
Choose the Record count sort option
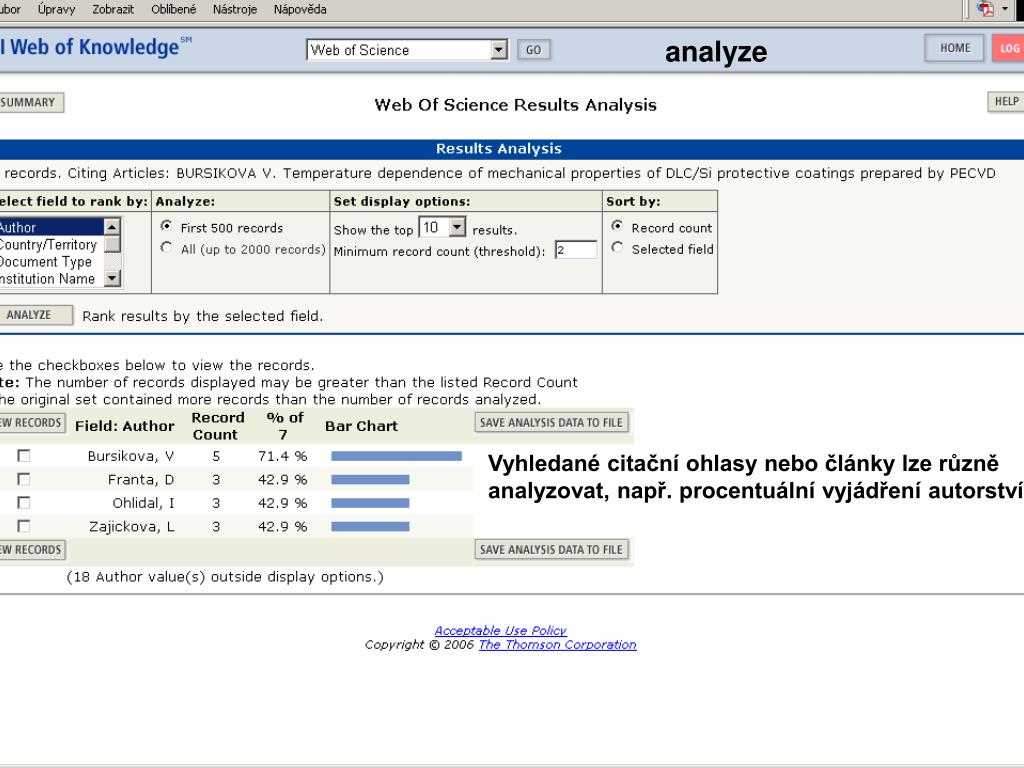tap(617, 226)
